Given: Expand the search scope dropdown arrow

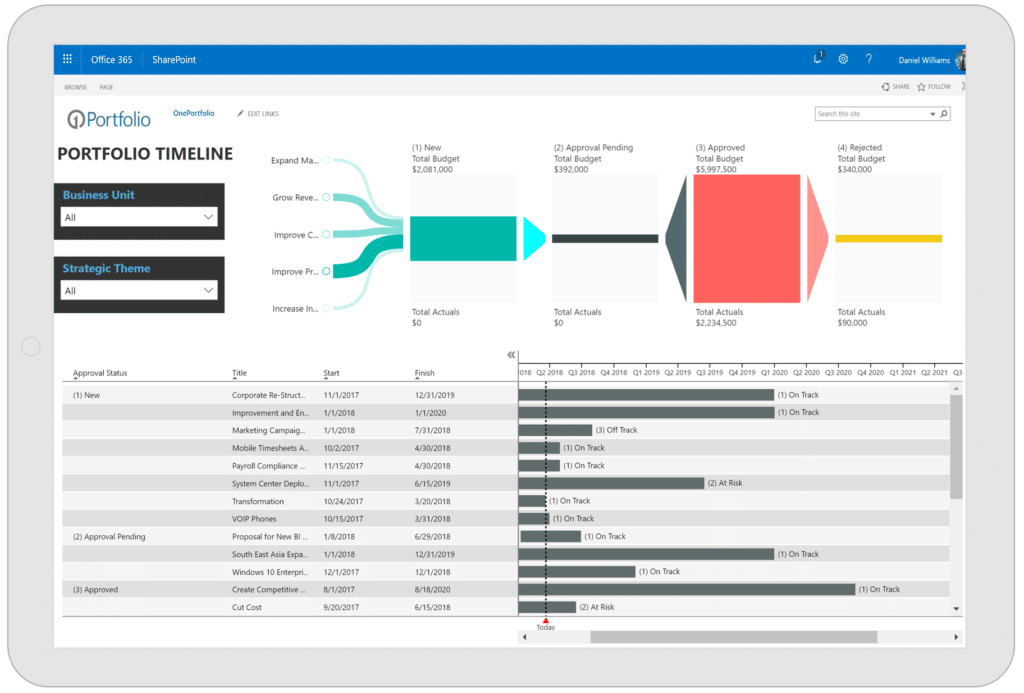Looking at the screenshot, I should click(x=933, y=114).
